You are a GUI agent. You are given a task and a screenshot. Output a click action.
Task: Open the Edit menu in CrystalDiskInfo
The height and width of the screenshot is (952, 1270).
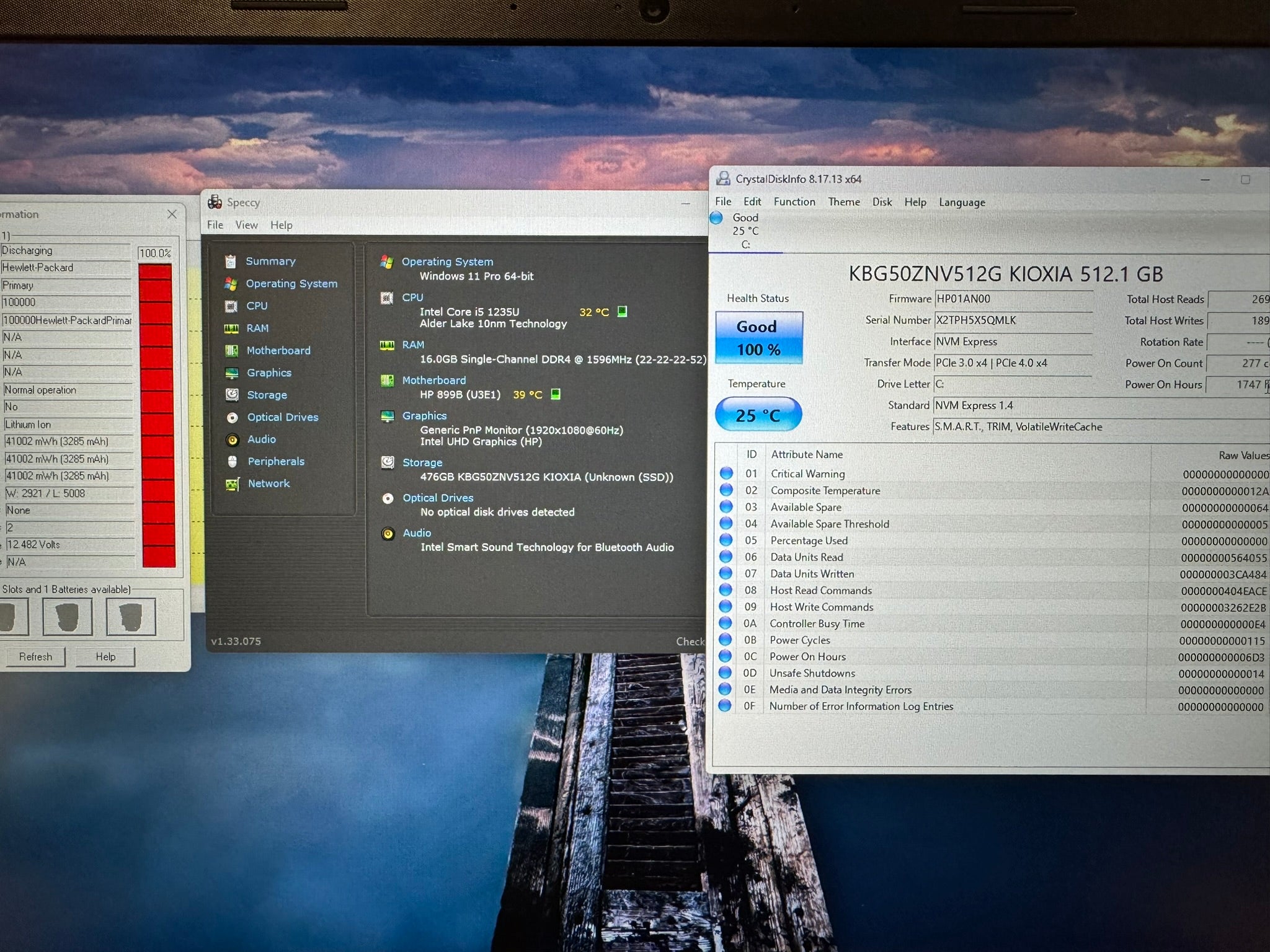[752, 202]
